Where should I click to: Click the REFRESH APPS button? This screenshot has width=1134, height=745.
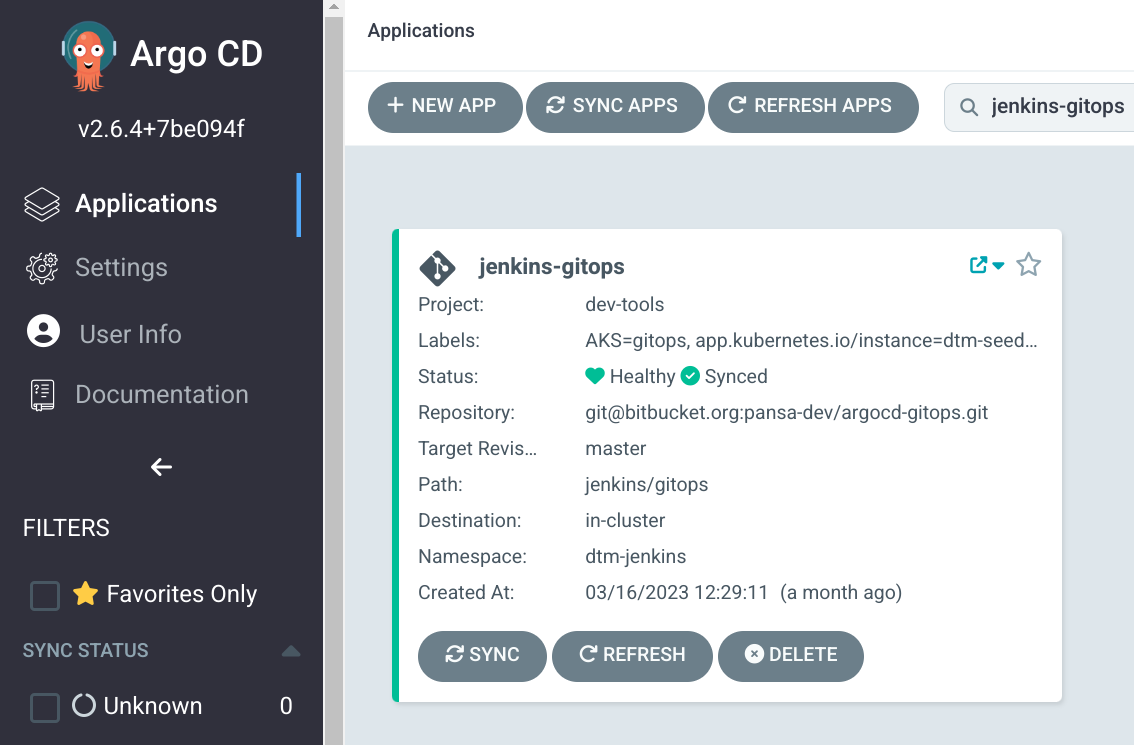click(813, 107)
